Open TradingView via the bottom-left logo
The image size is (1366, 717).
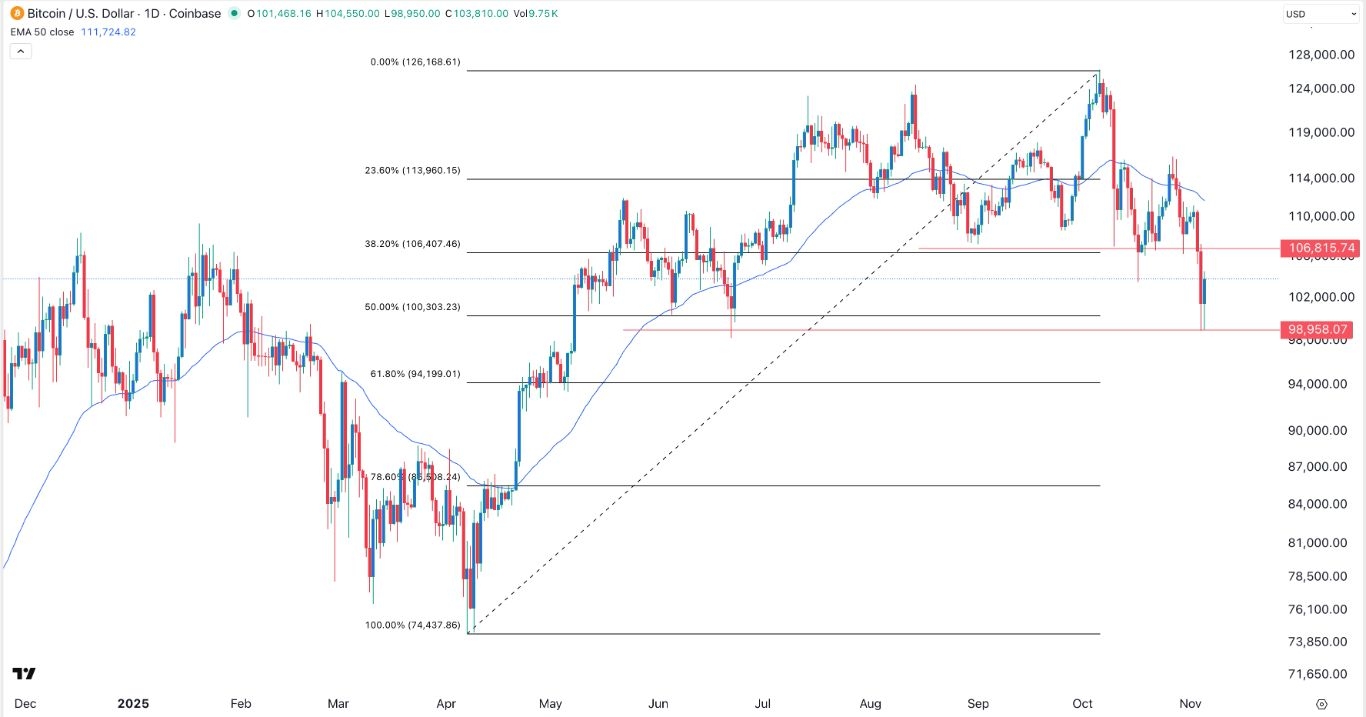pyautogui.click(x=24, y=674)
